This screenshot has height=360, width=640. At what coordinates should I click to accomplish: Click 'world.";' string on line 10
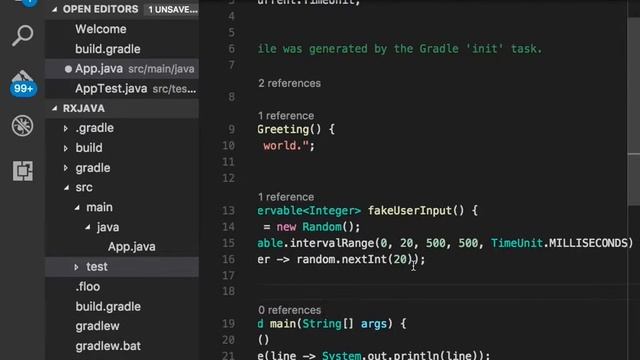coord(289,146)
